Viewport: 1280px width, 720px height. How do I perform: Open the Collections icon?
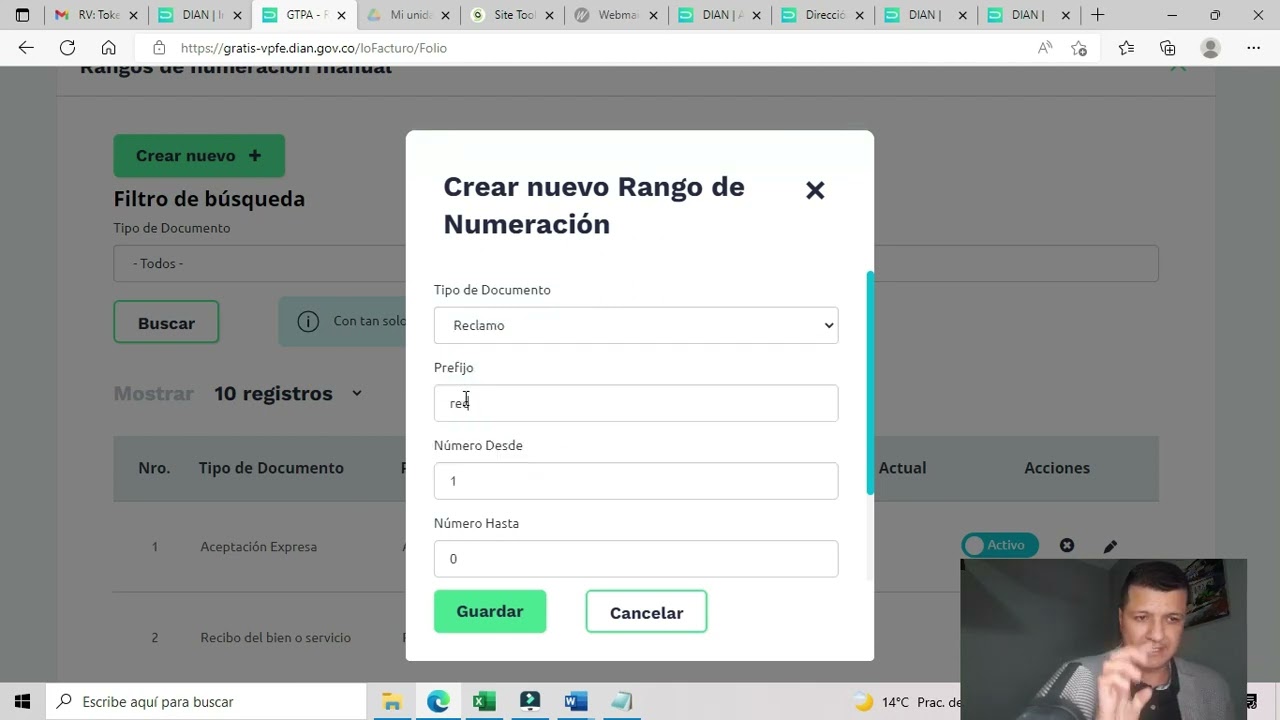coord(1167,48)
